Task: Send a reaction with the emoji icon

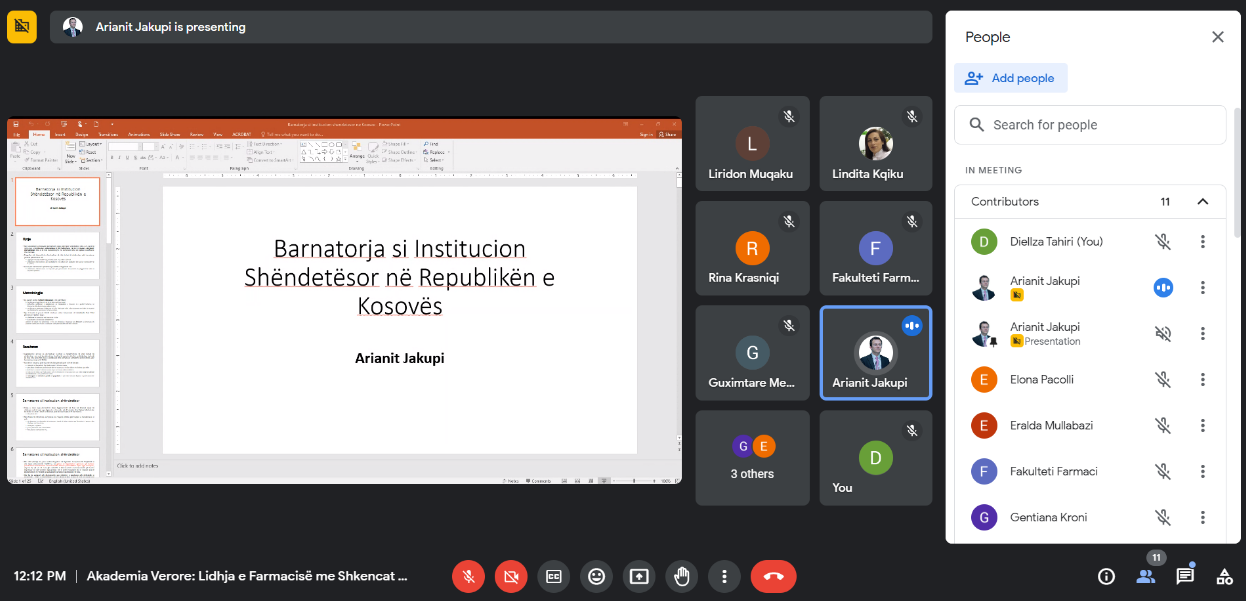Action: (x=597, y=576)
